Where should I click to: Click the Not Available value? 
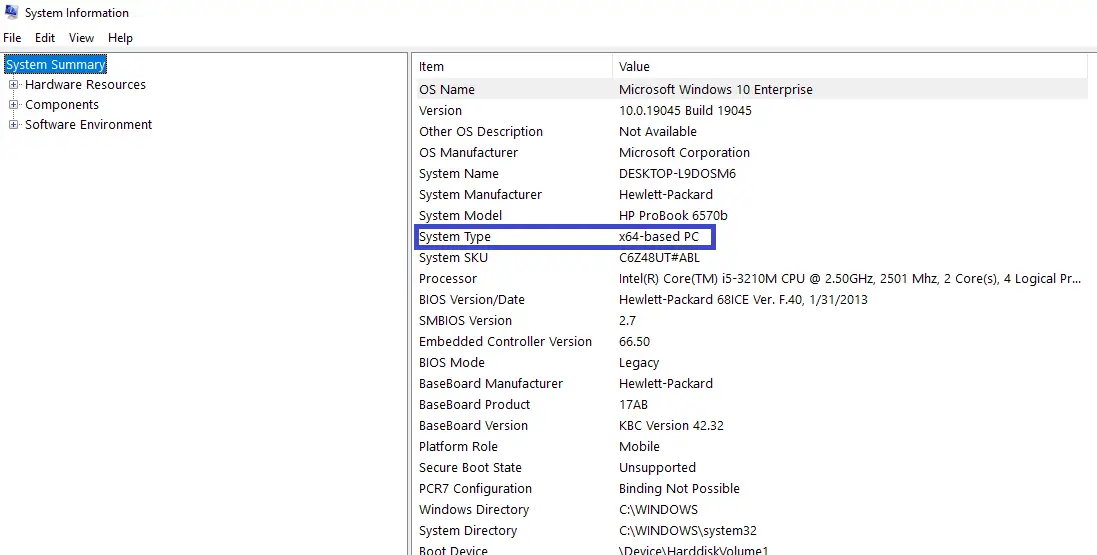(658, 132)
